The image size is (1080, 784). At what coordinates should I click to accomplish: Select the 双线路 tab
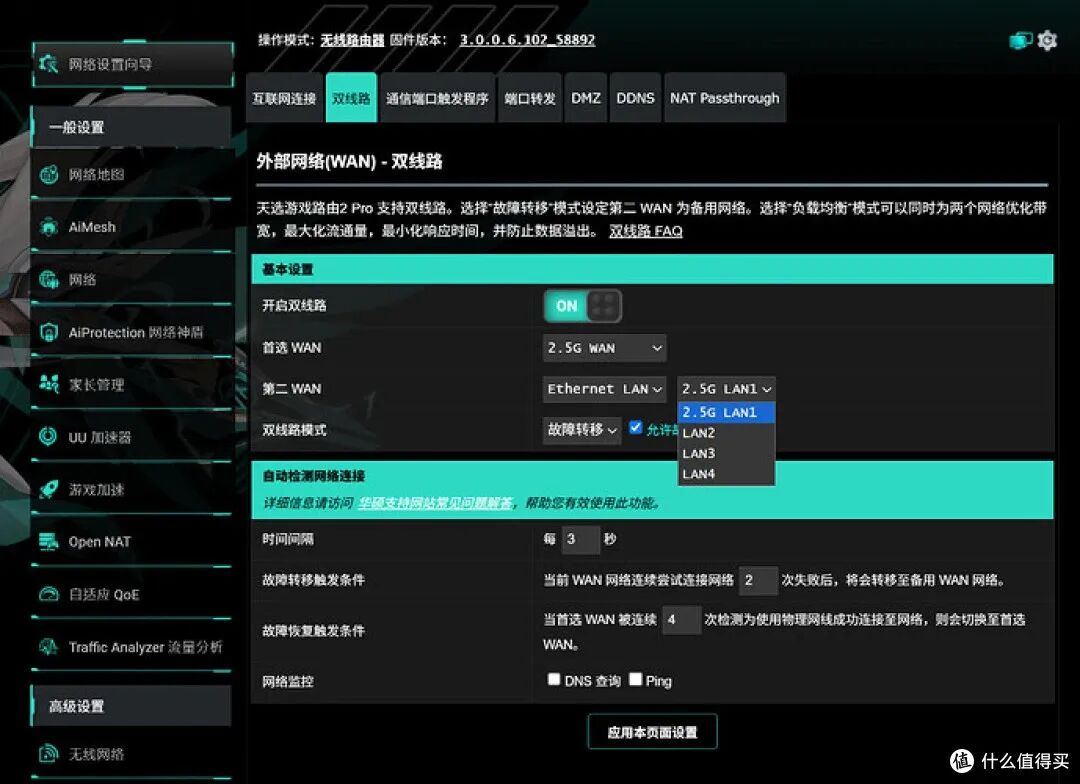pyautogui.click(x=351, y=98)
